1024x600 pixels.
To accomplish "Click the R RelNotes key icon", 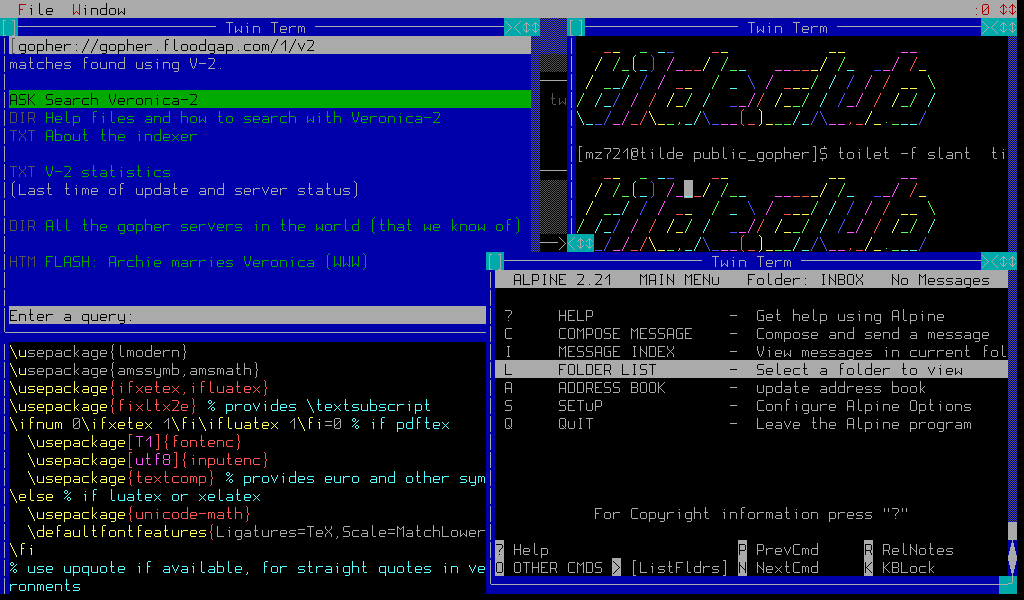I will (868, 549).
